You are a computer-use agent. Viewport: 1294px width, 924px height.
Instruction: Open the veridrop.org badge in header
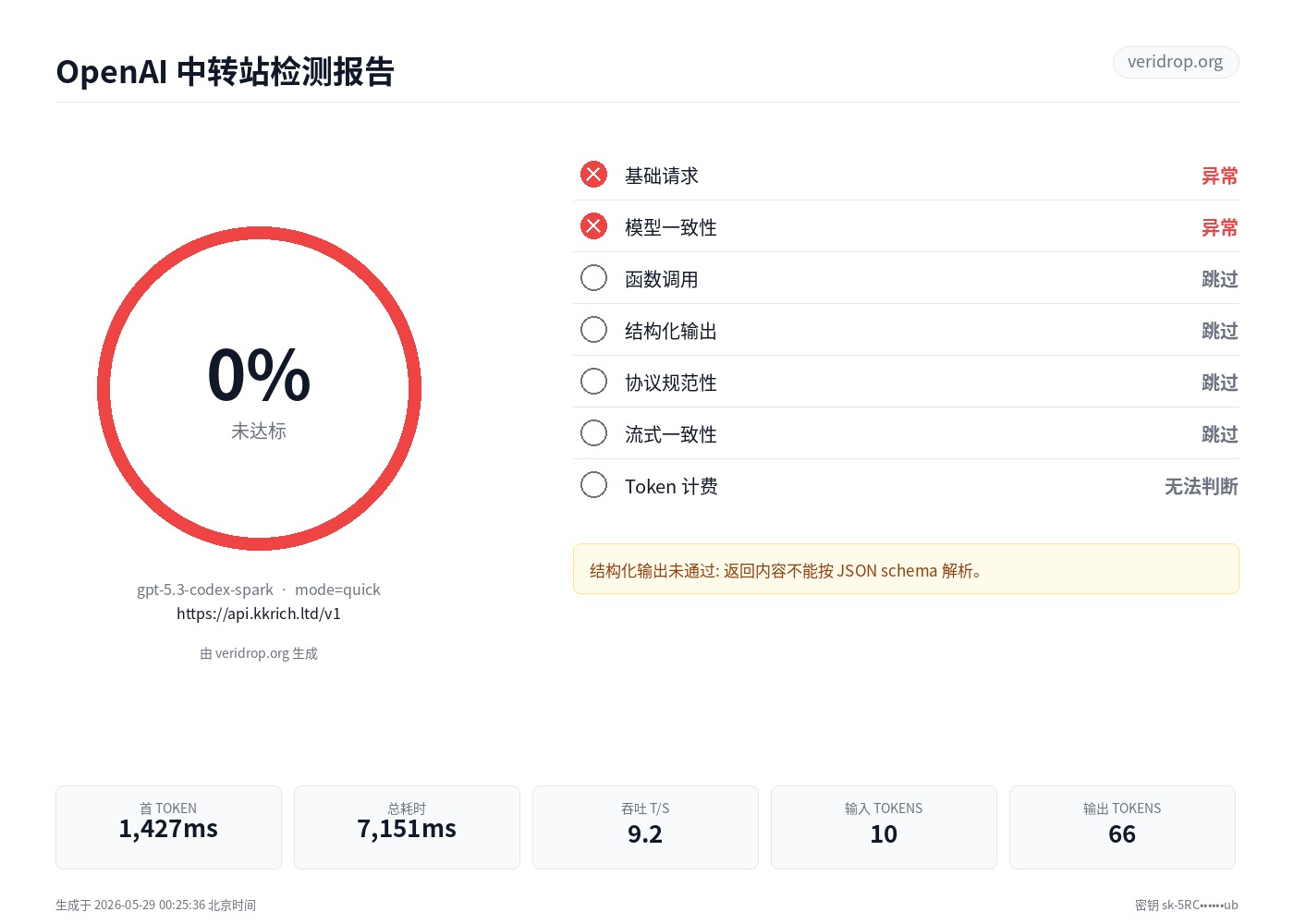[x=1176, y=62]
